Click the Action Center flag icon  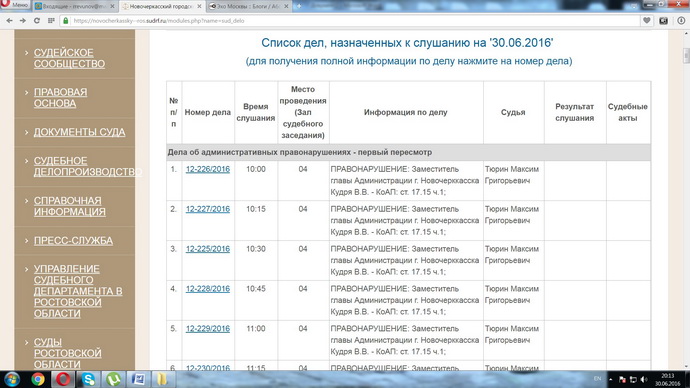coord(622,379)
